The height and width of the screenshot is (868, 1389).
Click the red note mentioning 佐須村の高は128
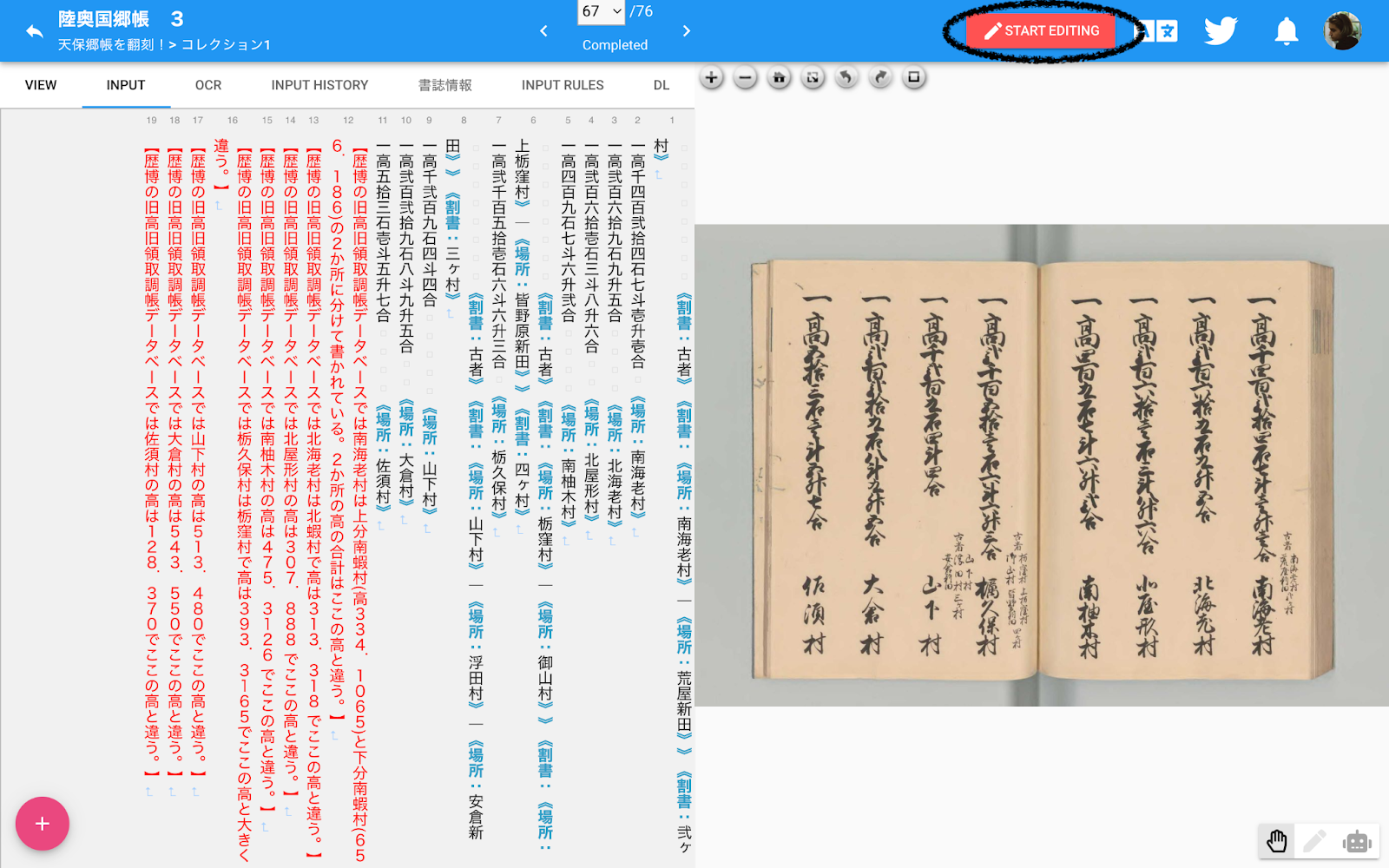pyautogui.click(x=152, y=460)
